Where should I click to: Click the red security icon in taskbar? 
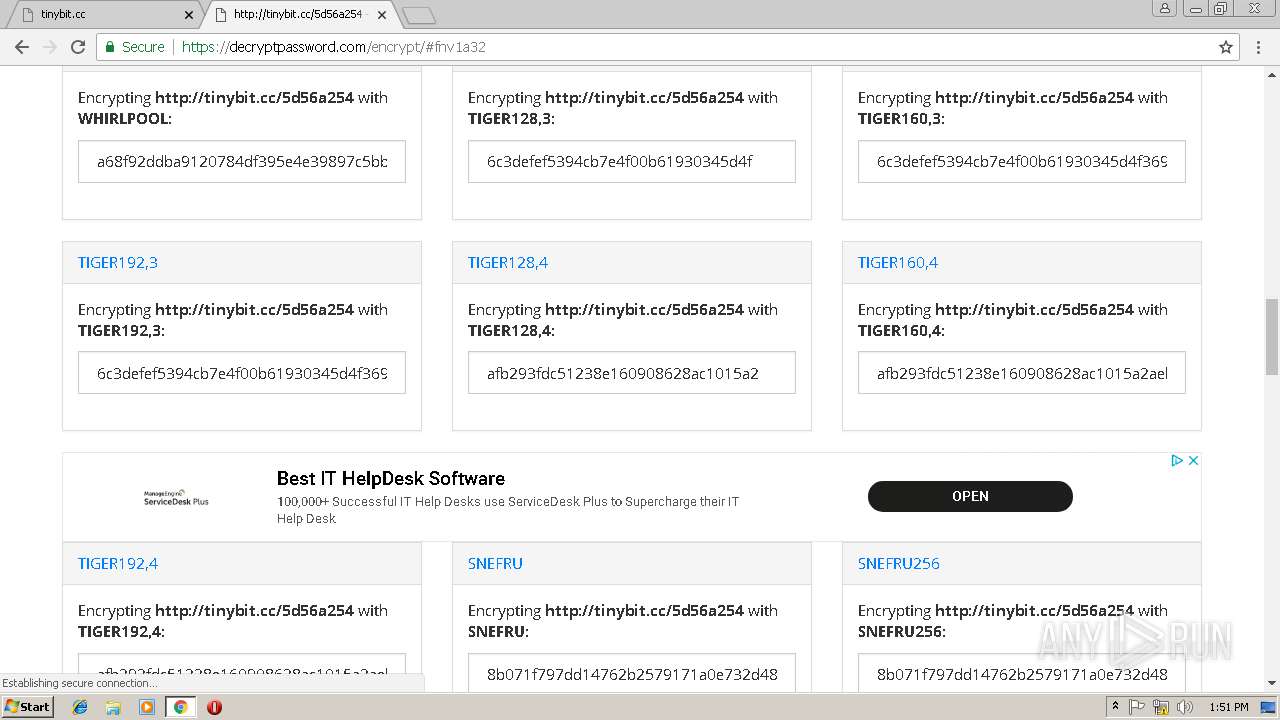(x=214, y=707)
